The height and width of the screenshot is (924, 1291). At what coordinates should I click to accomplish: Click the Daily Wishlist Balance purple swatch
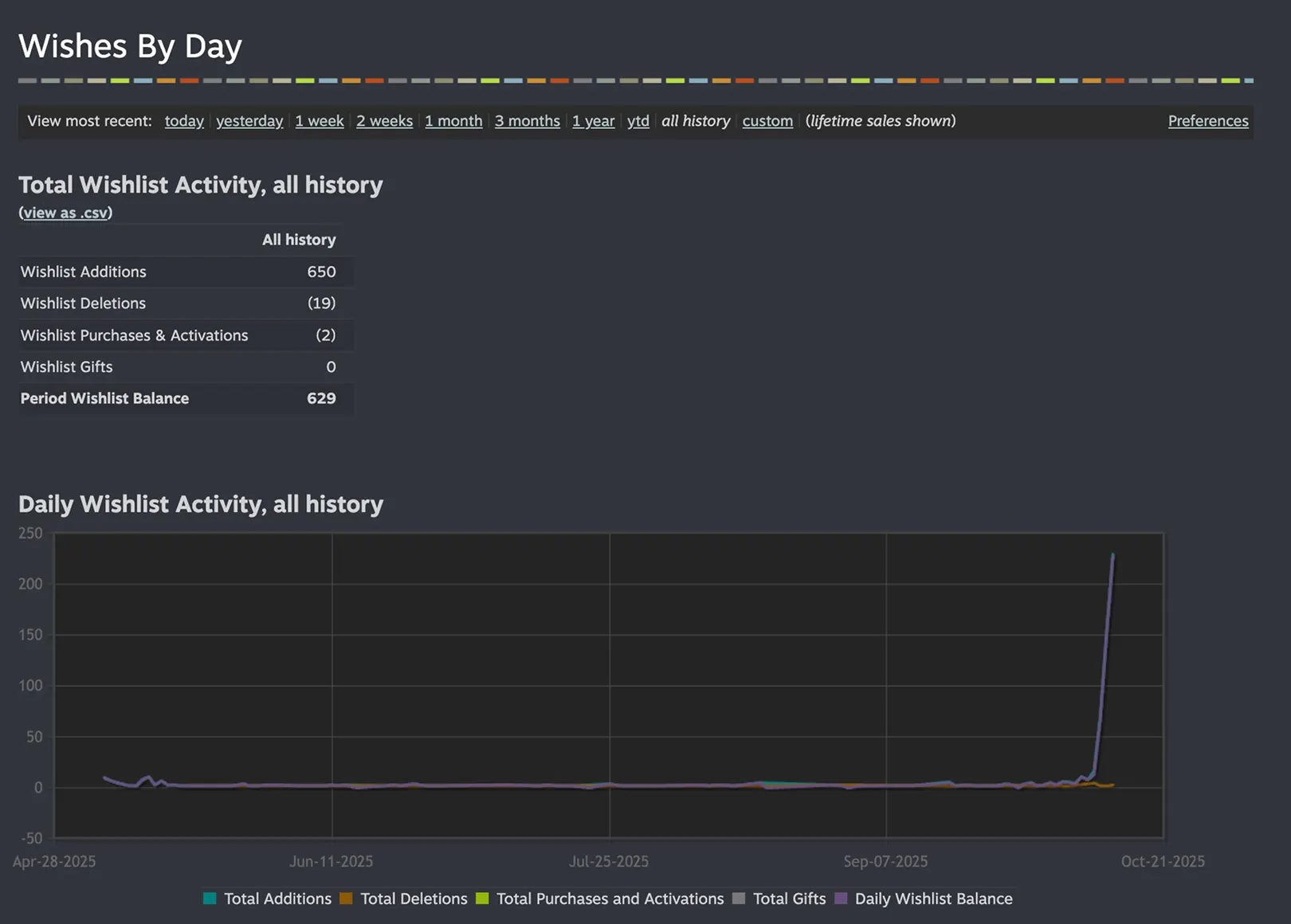[841, 899]
